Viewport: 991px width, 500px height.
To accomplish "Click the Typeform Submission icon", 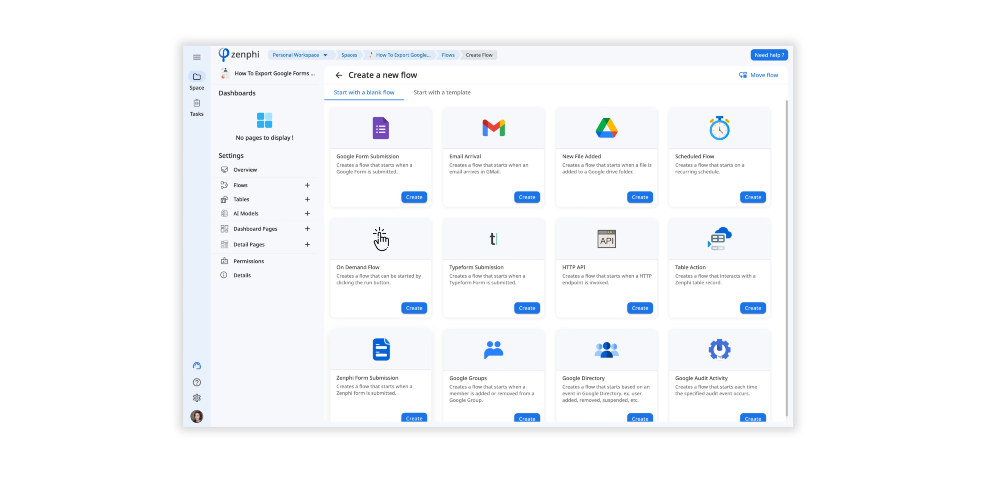I will click(494, 239).
